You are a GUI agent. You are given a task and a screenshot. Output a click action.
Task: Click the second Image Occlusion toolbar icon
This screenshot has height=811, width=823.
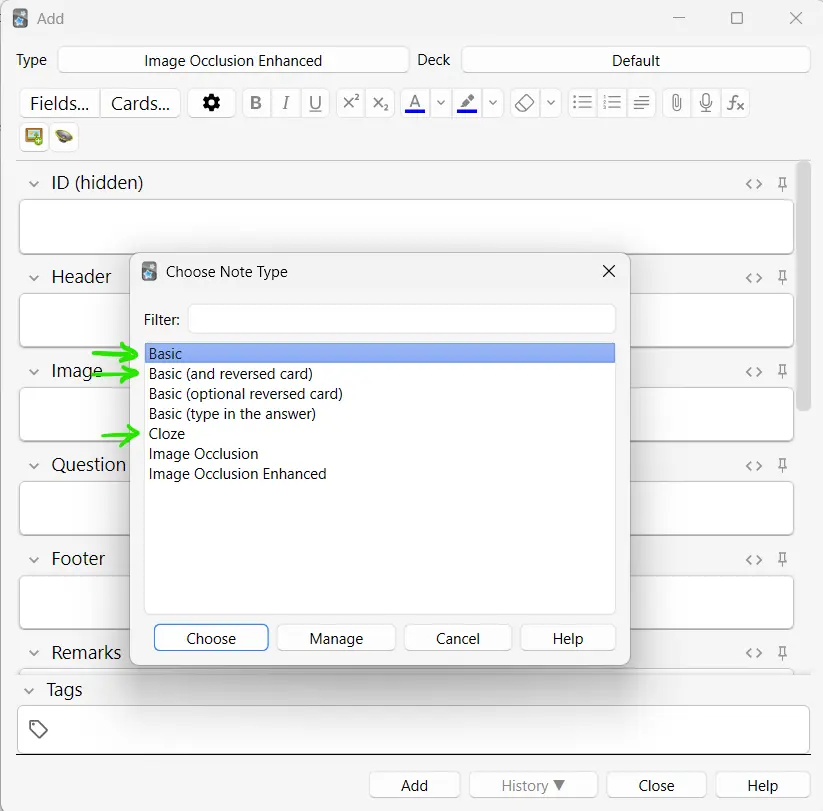[x=64, y=137]
